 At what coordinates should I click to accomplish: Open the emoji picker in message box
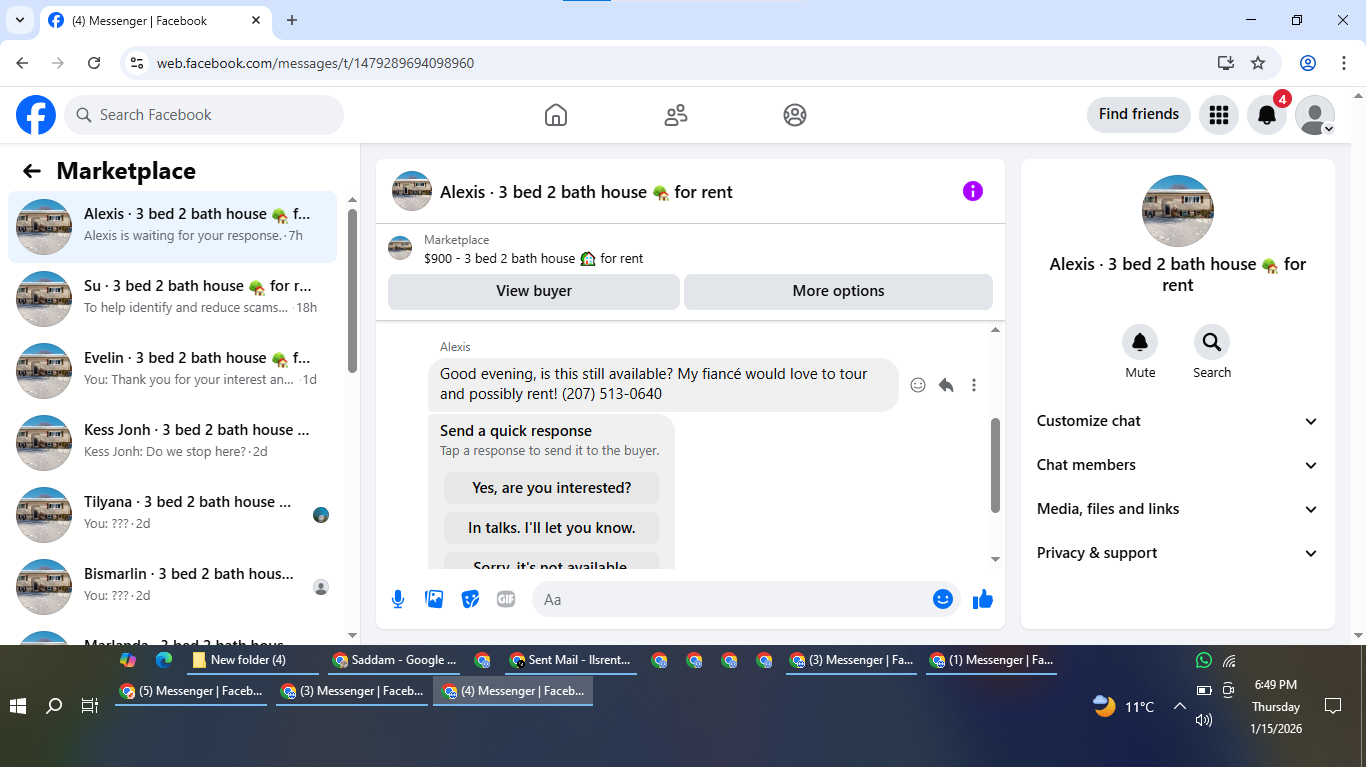[x=943, y=599]
